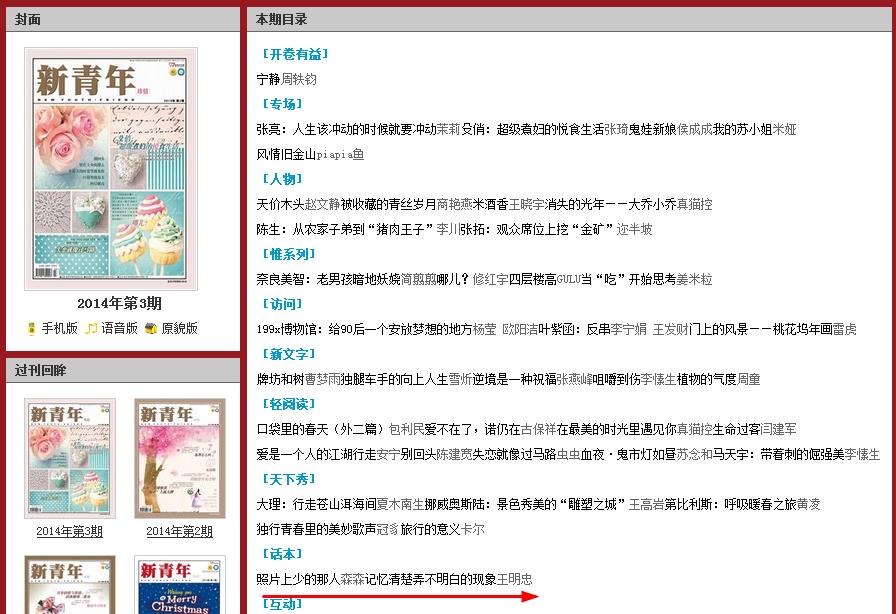
Task: Open the 语音版 audio edition link
Action: coord(119,328)
